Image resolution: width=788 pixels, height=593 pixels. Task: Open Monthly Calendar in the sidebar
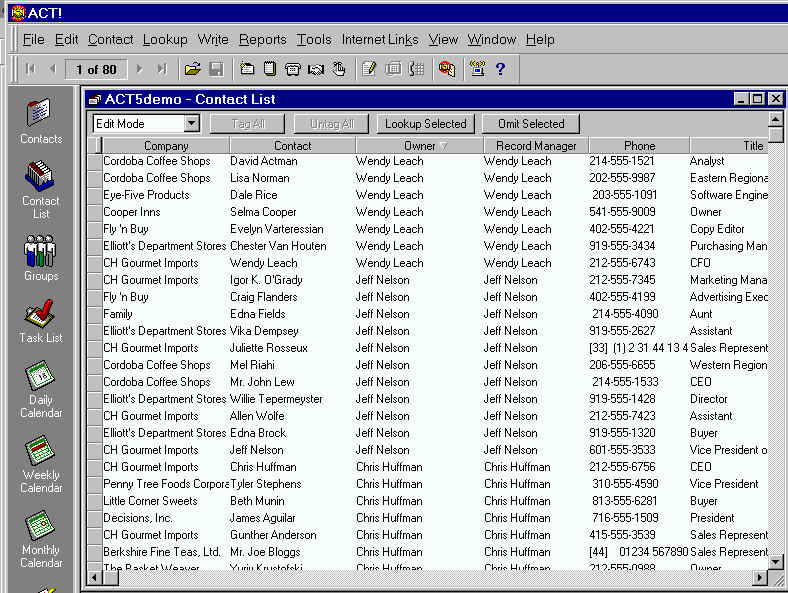[41, 539]
